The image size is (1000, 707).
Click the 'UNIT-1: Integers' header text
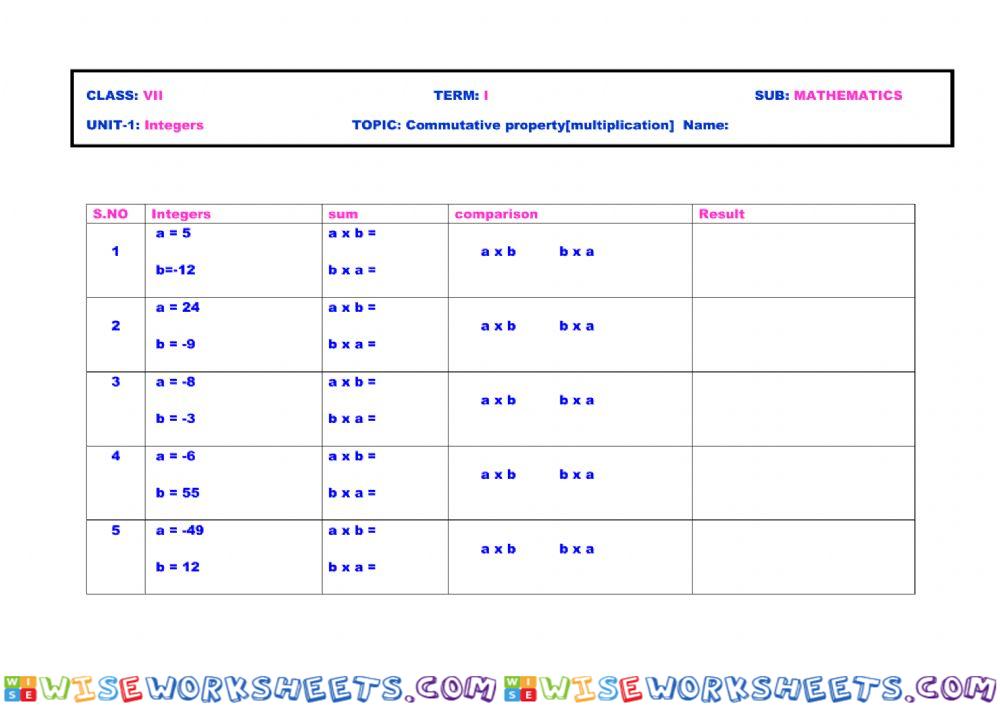(x=145, y=125)
